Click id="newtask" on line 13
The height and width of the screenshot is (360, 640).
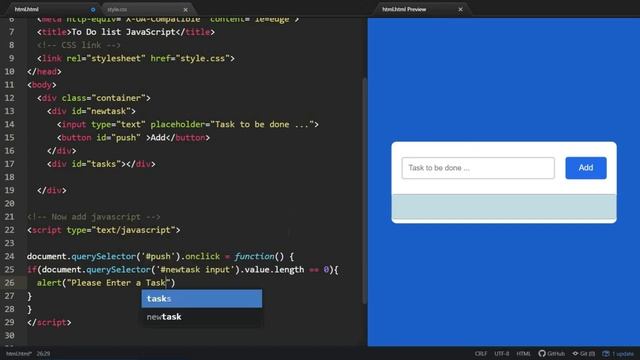[101, 111]
